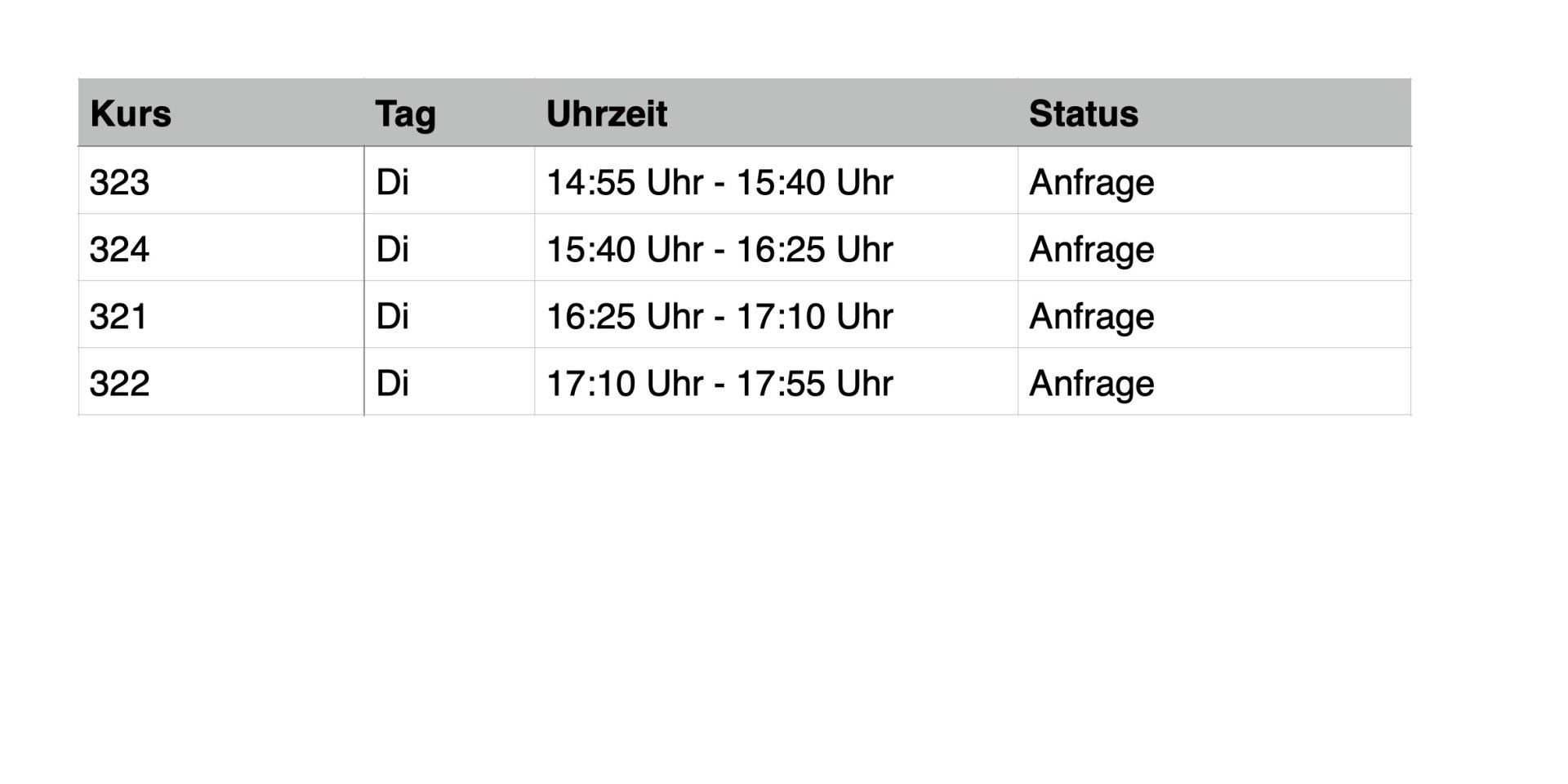Click Anfrage status for course 322
This screenshot has width=1568, height=784.
click(1091, 383)
